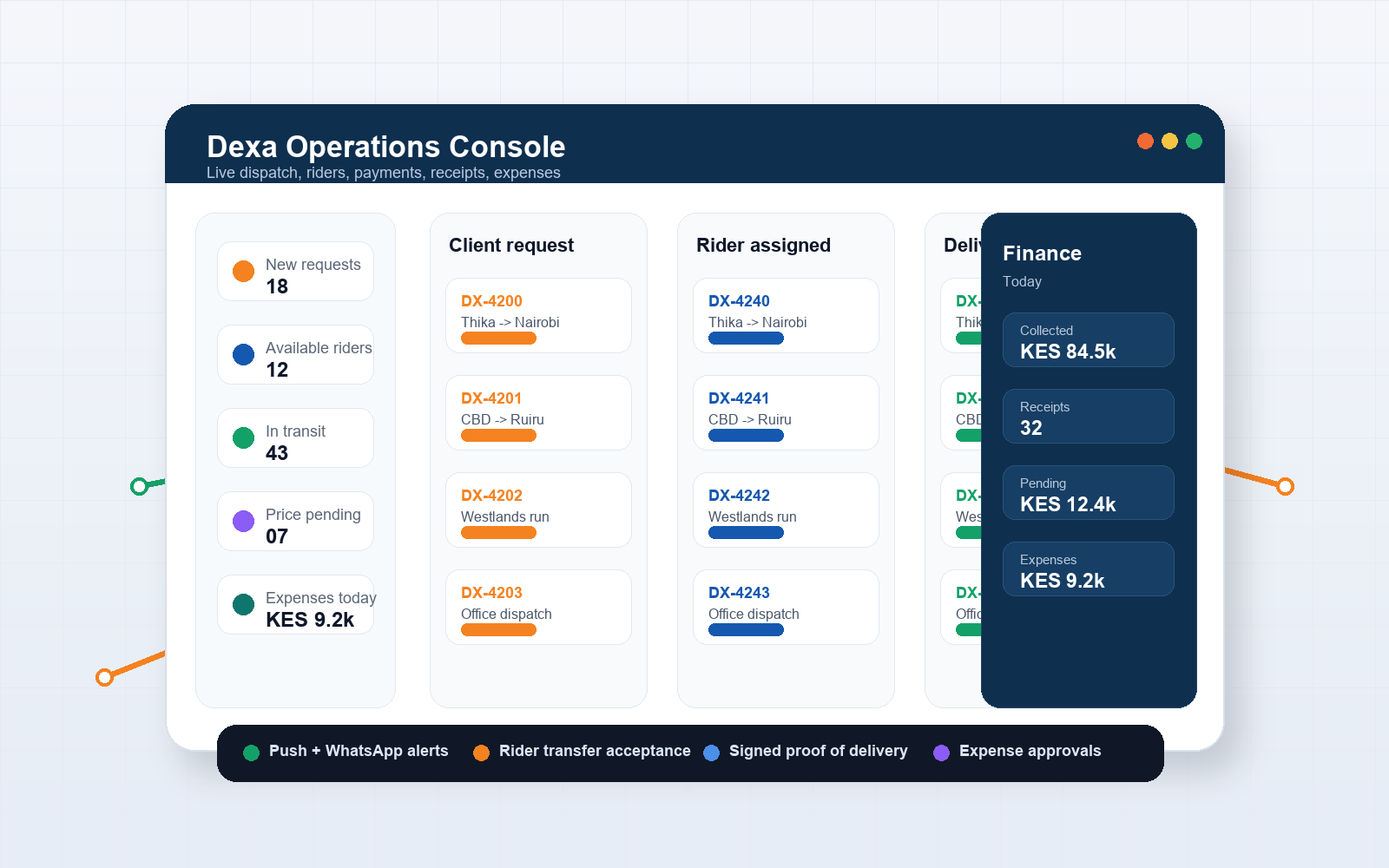
Task: Open the Expenses today stat card
Action: [295, 604]
